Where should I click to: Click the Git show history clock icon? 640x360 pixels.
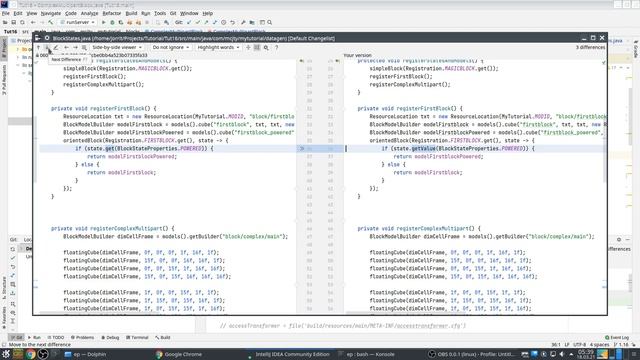point(224,22)
